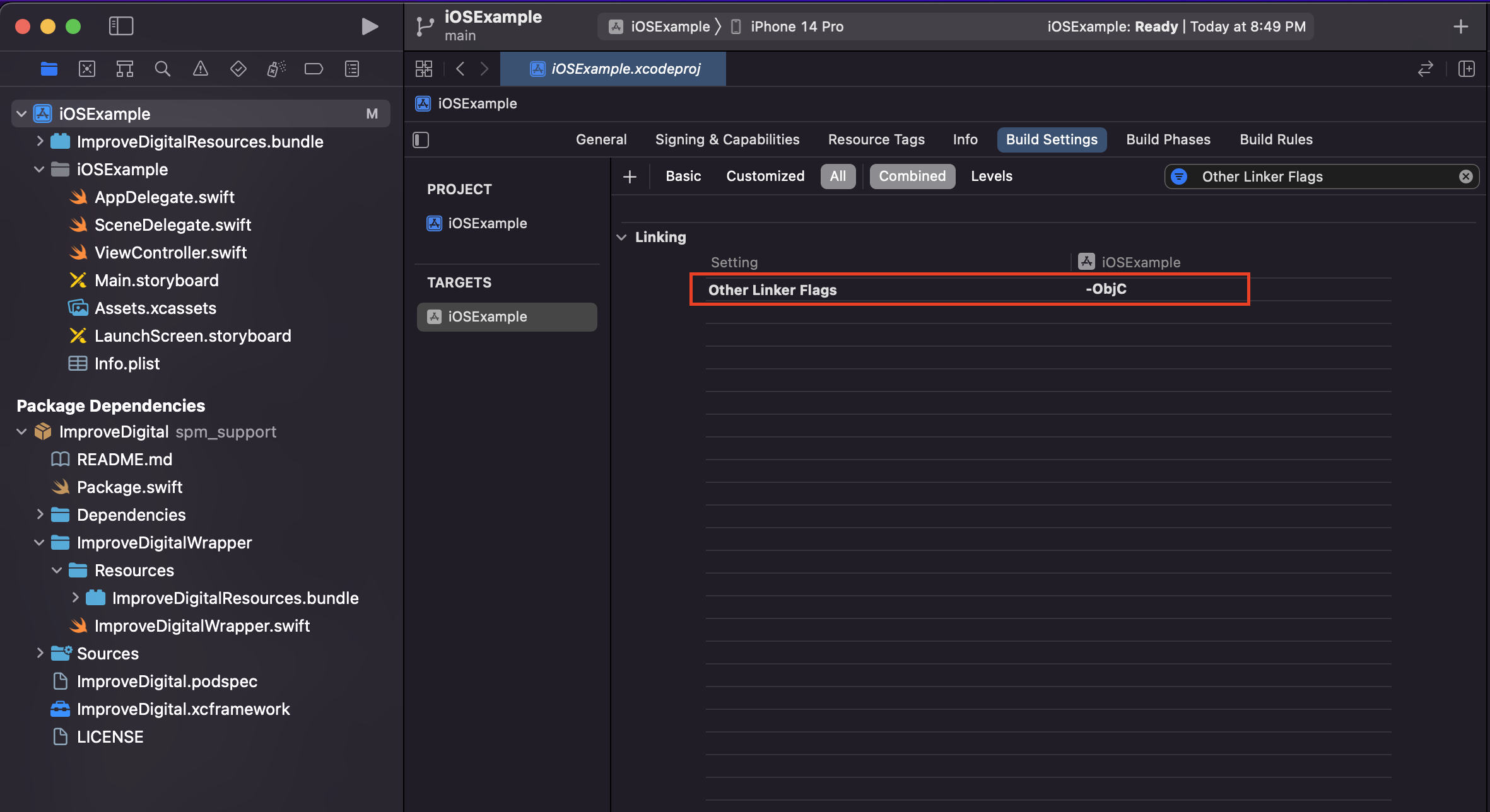Go forward with the right chevron

(484, 69)
